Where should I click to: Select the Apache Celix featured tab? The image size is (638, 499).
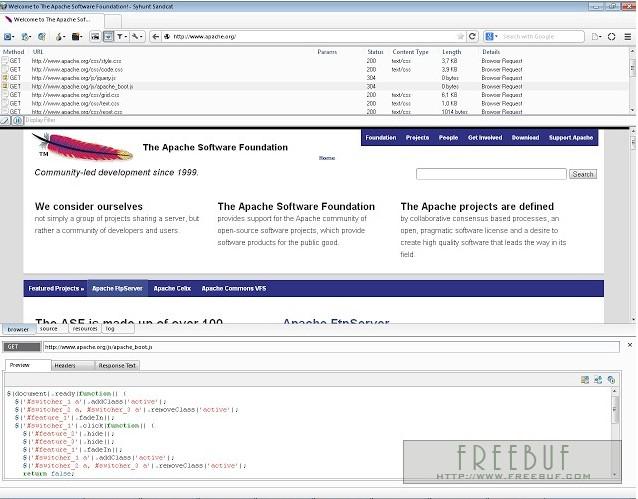click(x=172, y=289)
